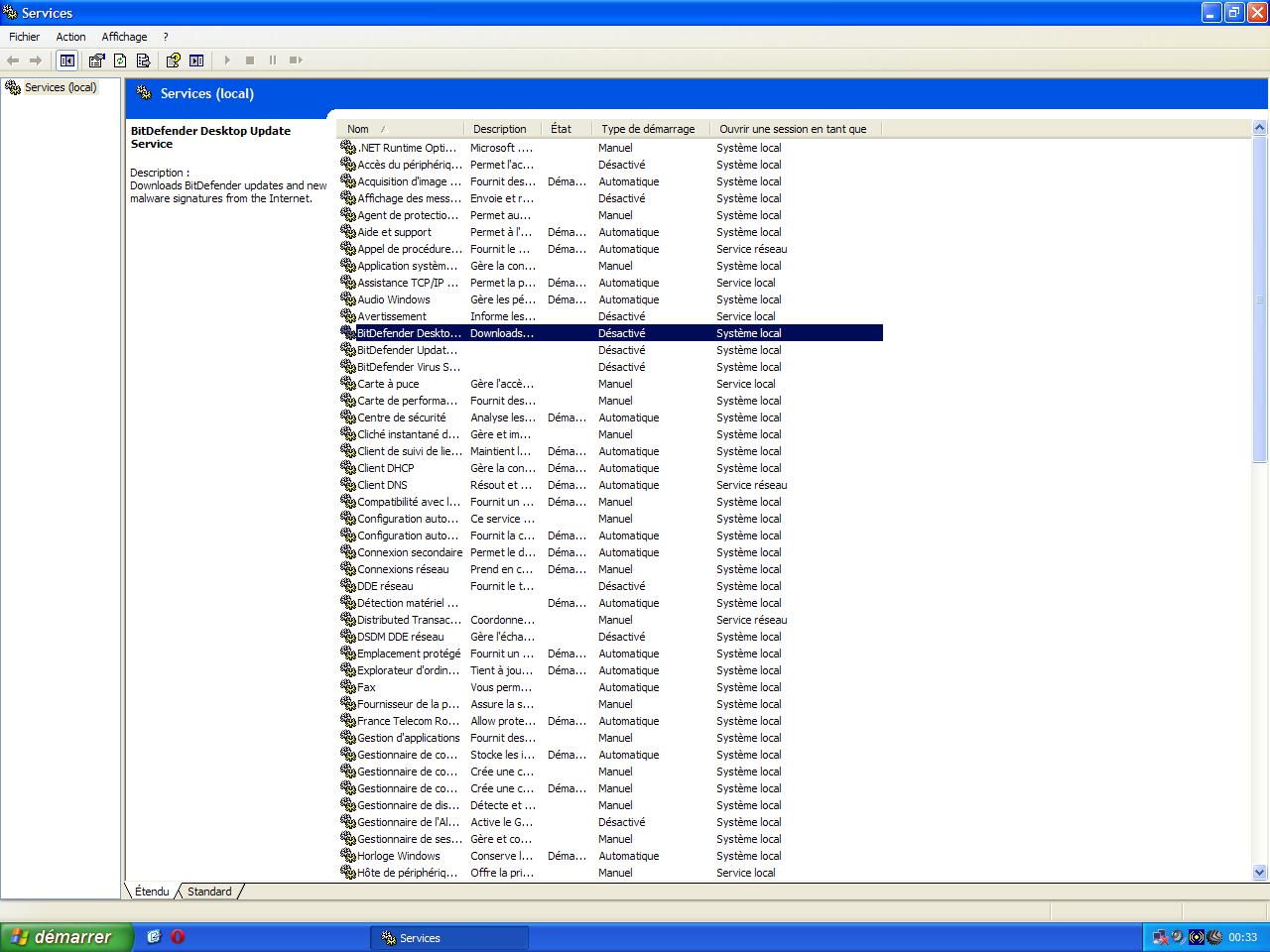Click the gear icon for Horloge Windows
The height and width of the screenshot is (952, 1270).
(348, 855)
